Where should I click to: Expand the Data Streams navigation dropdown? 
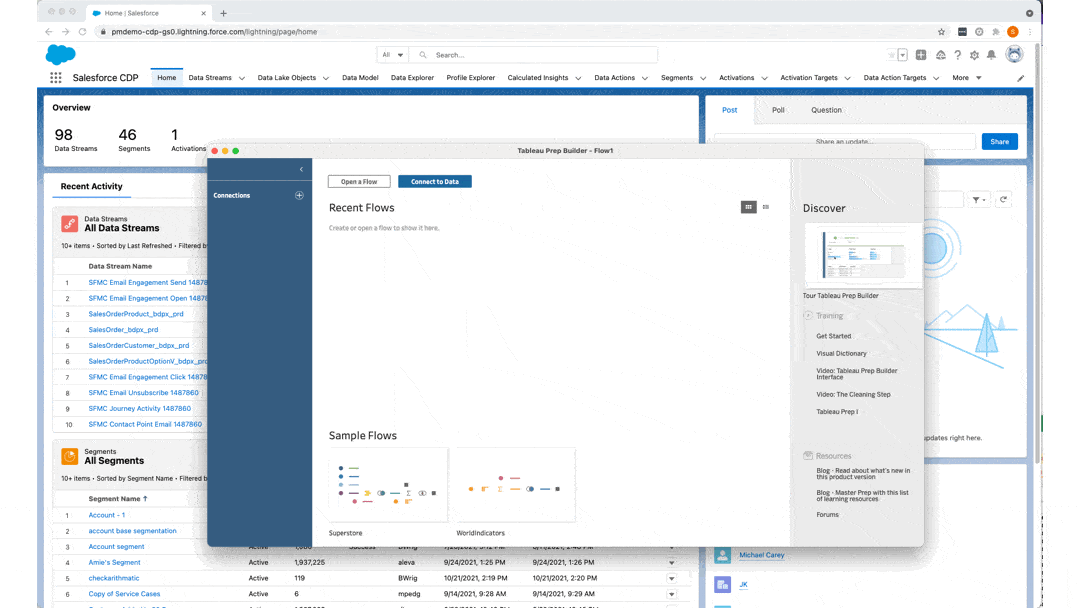click(242, 78)
